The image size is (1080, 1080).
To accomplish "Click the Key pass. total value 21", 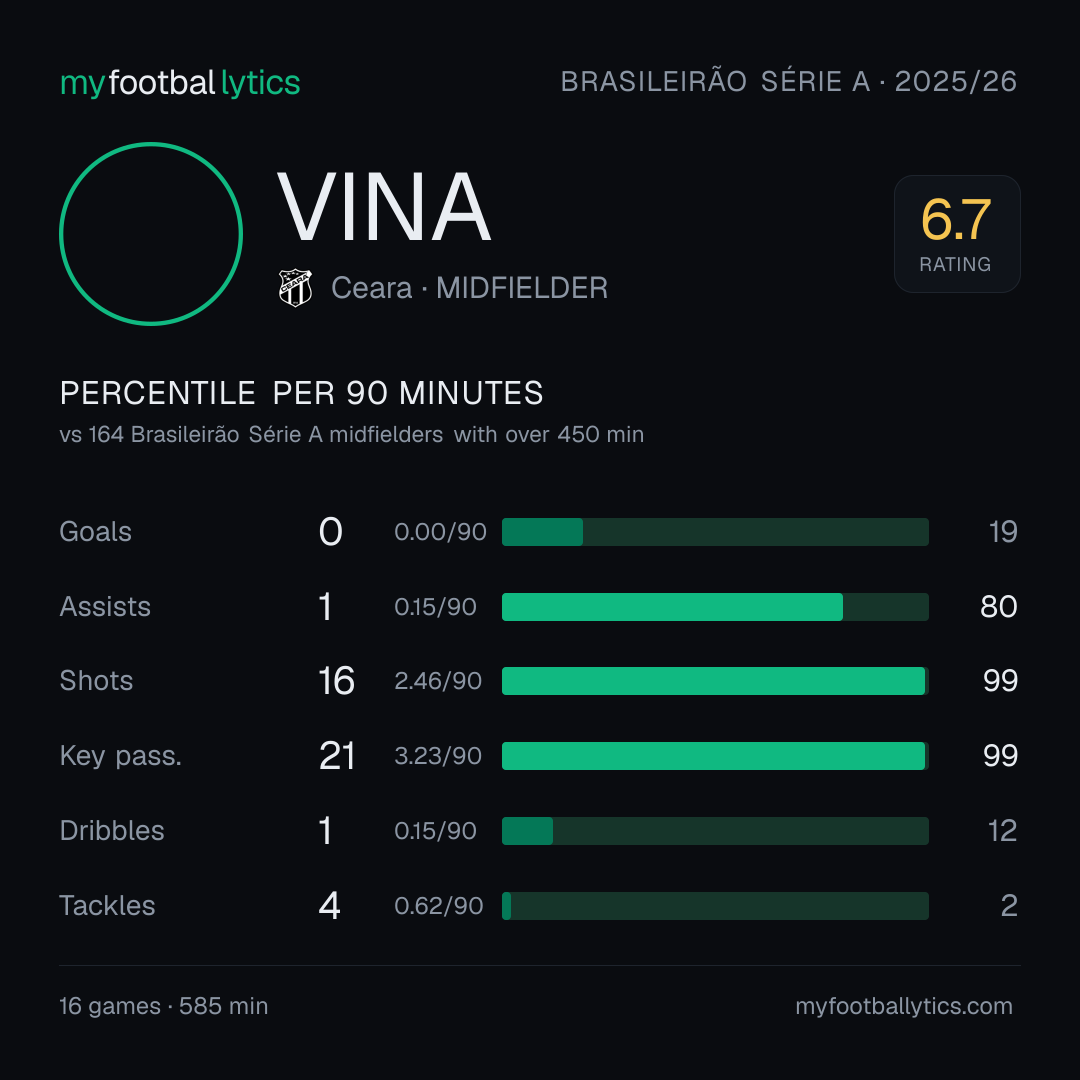I will tap(337, 756).
